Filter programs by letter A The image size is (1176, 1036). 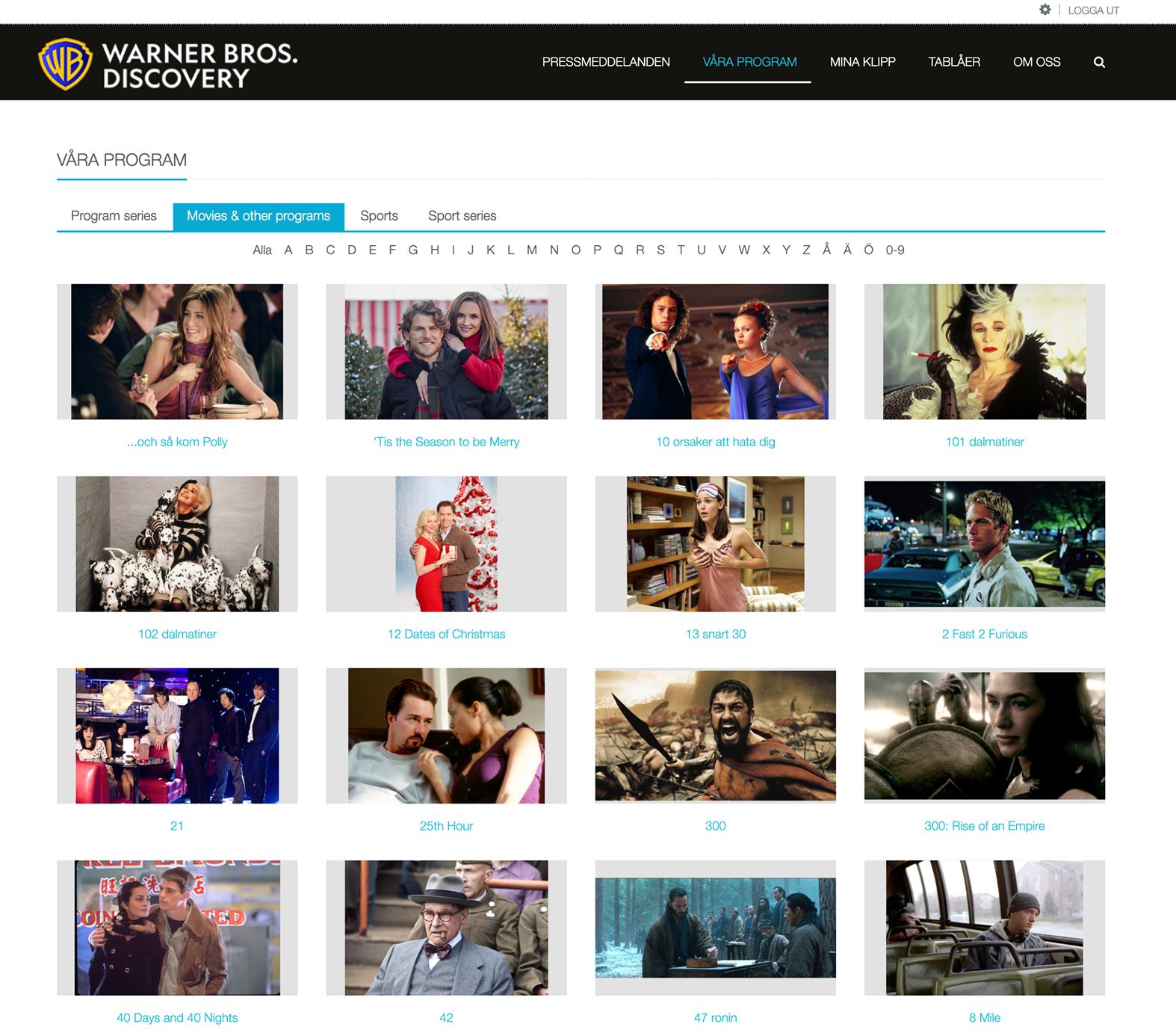[288, 250]
